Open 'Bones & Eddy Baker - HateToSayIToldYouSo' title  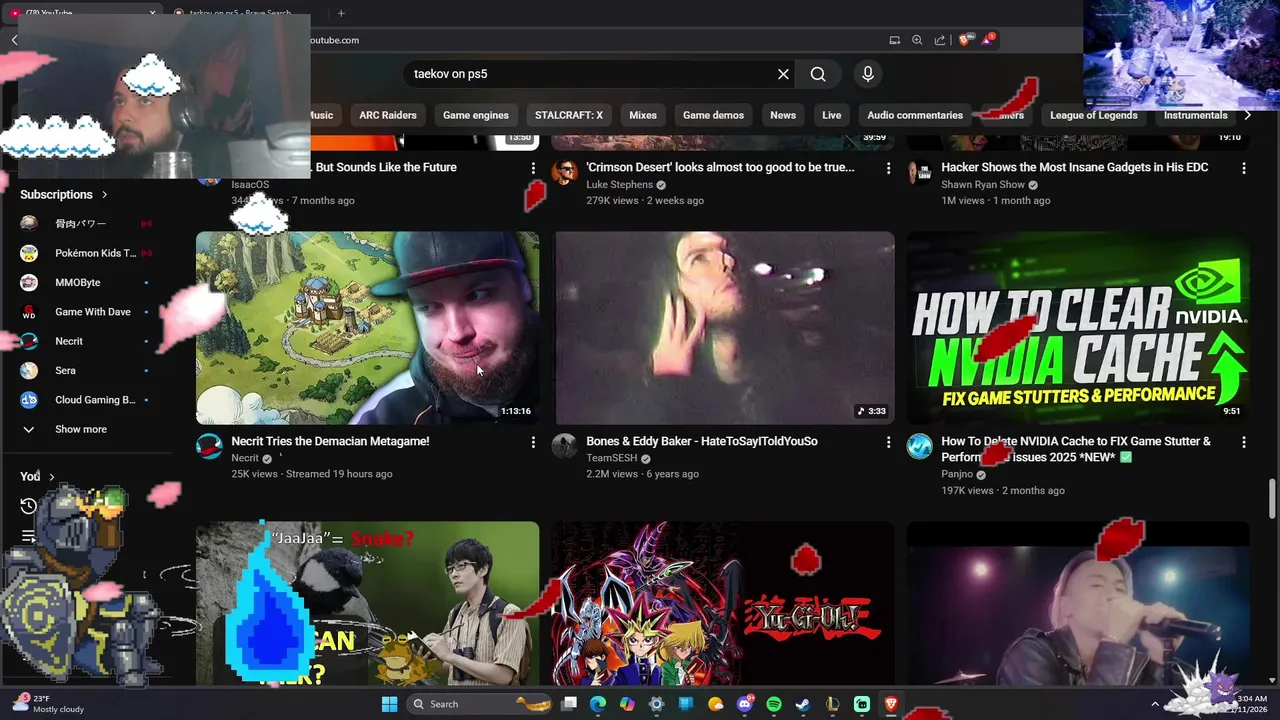702,441
